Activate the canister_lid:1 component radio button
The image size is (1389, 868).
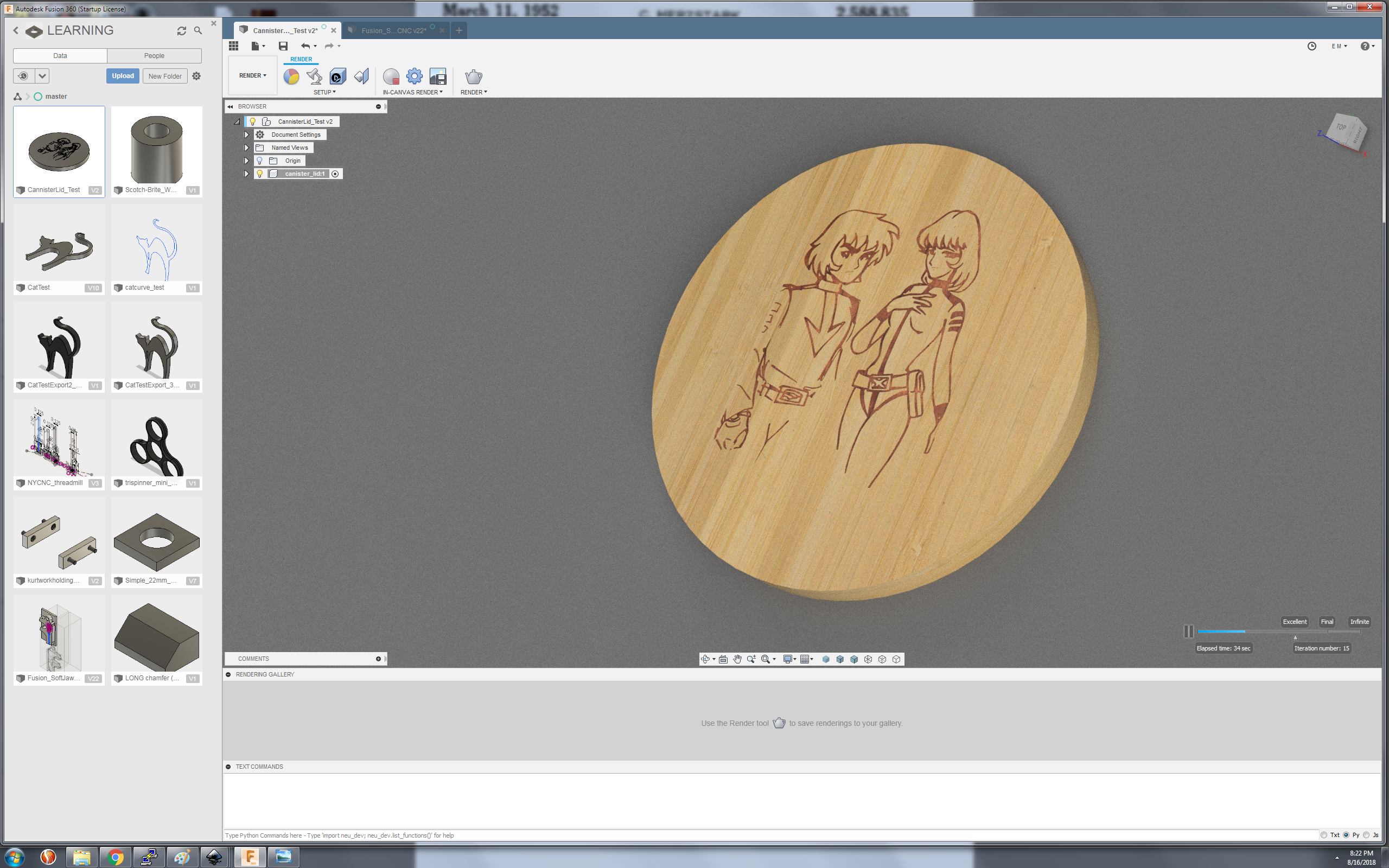pyautogui.click(x=335, y=174)
